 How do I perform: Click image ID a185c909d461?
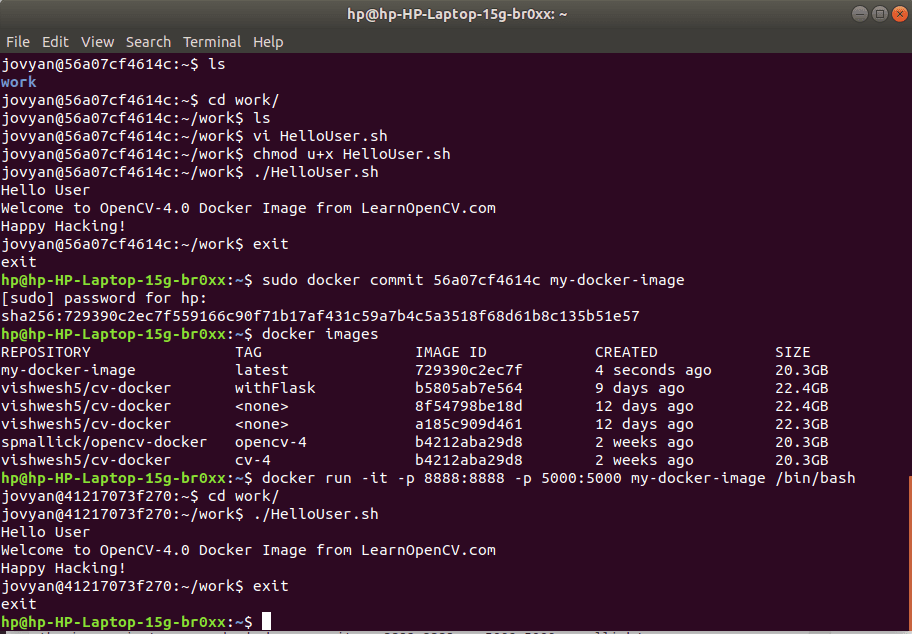469,425
